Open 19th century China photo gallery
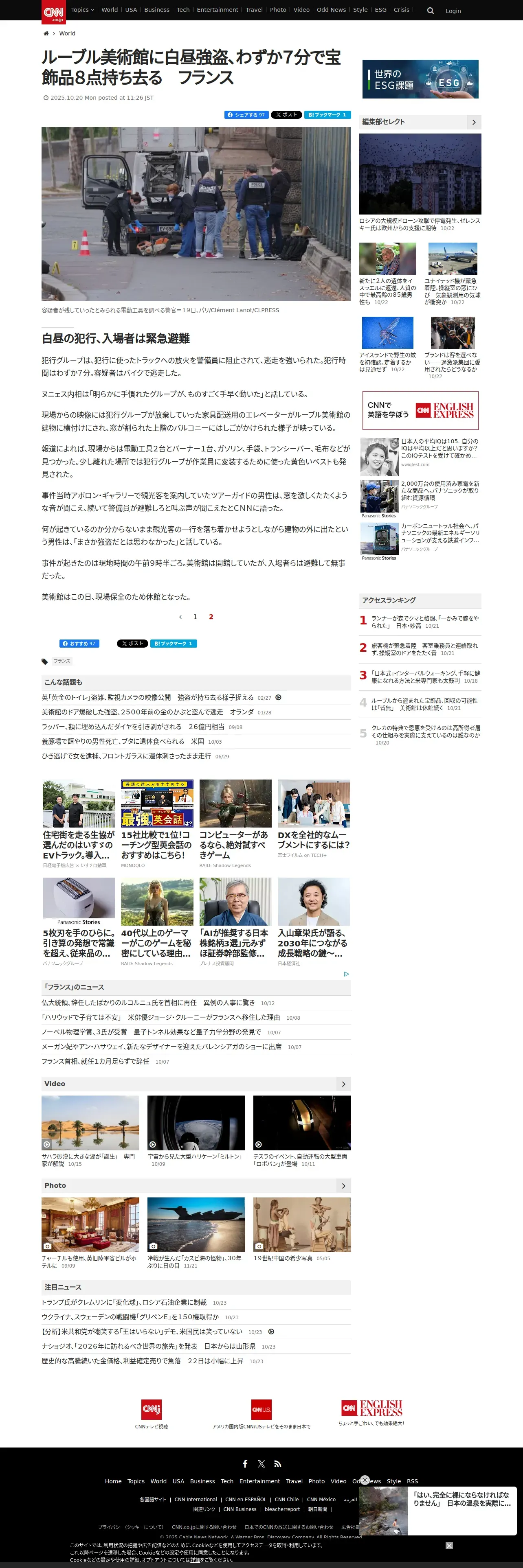Screen dimensions: 523x1568 (302, 1225)
